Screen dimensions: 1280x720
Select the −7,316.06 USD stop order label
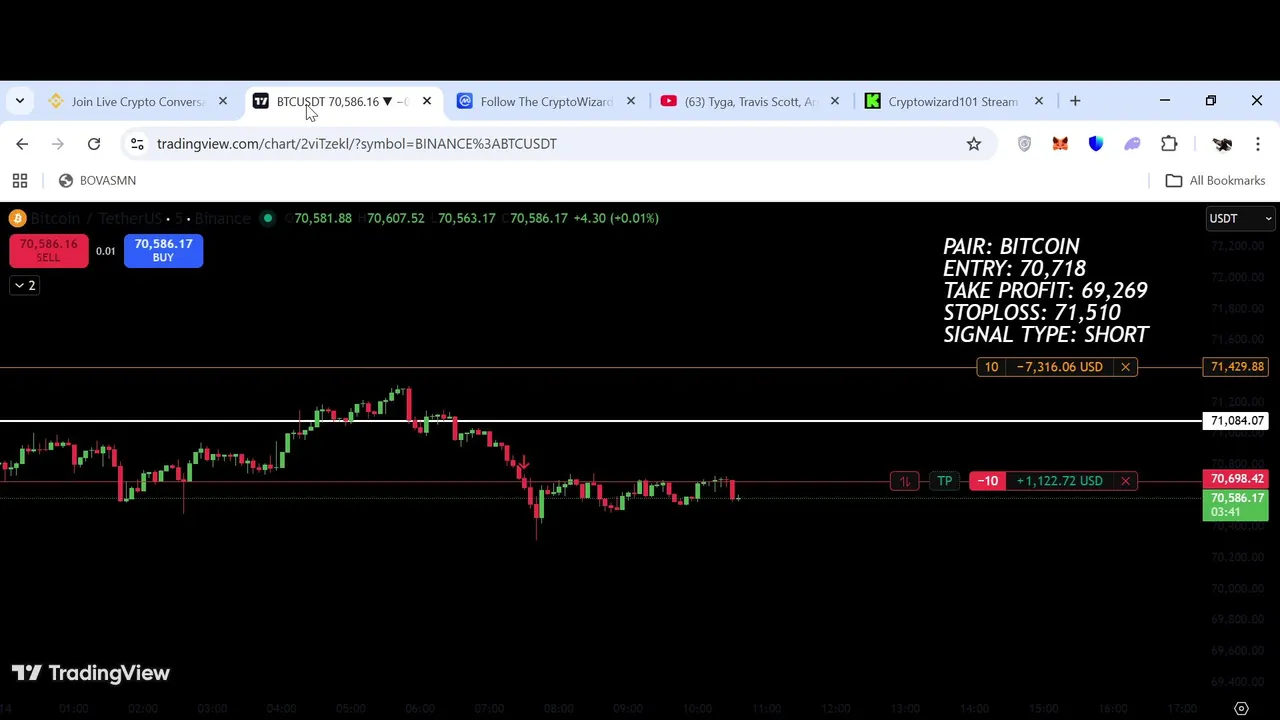point(1059,367)
